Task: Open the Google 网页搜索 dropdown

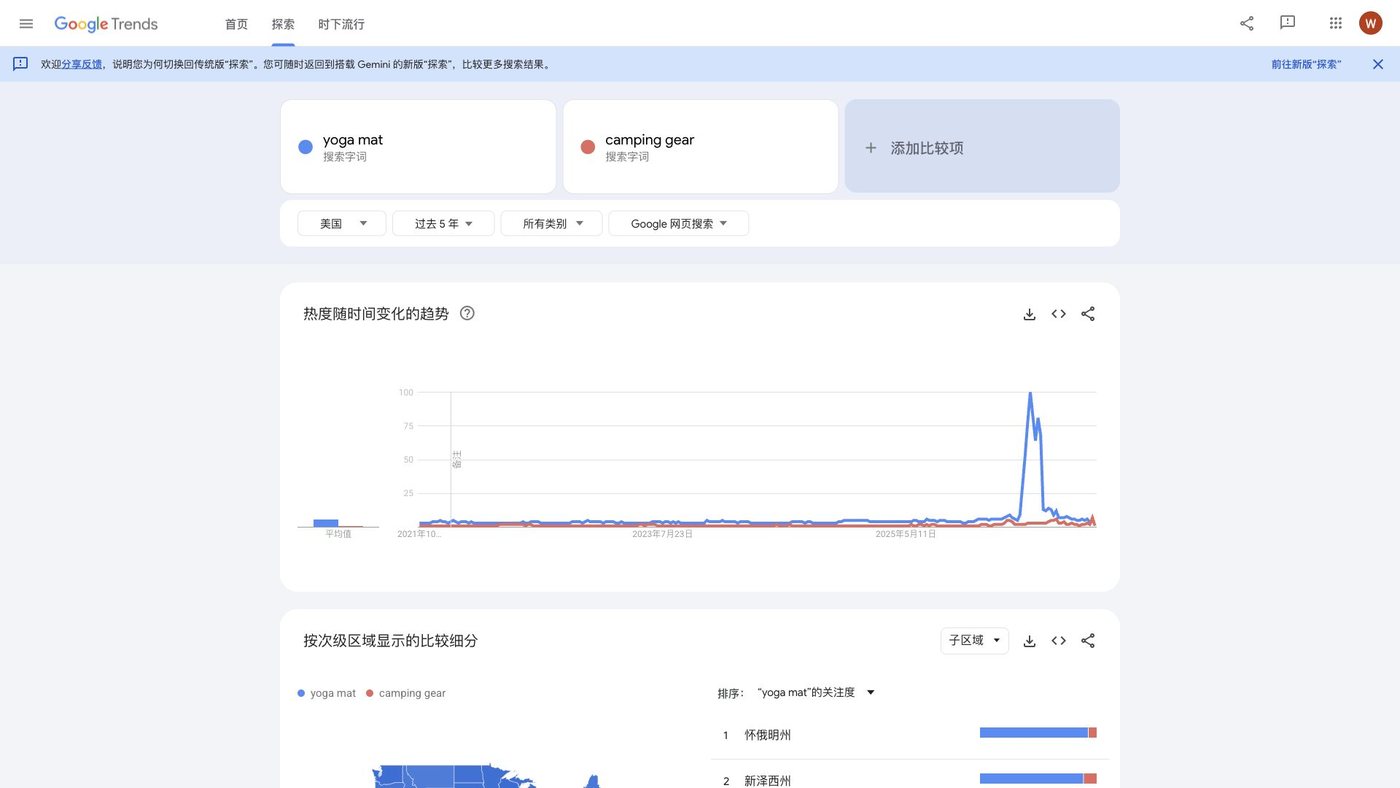Action: 678,223
